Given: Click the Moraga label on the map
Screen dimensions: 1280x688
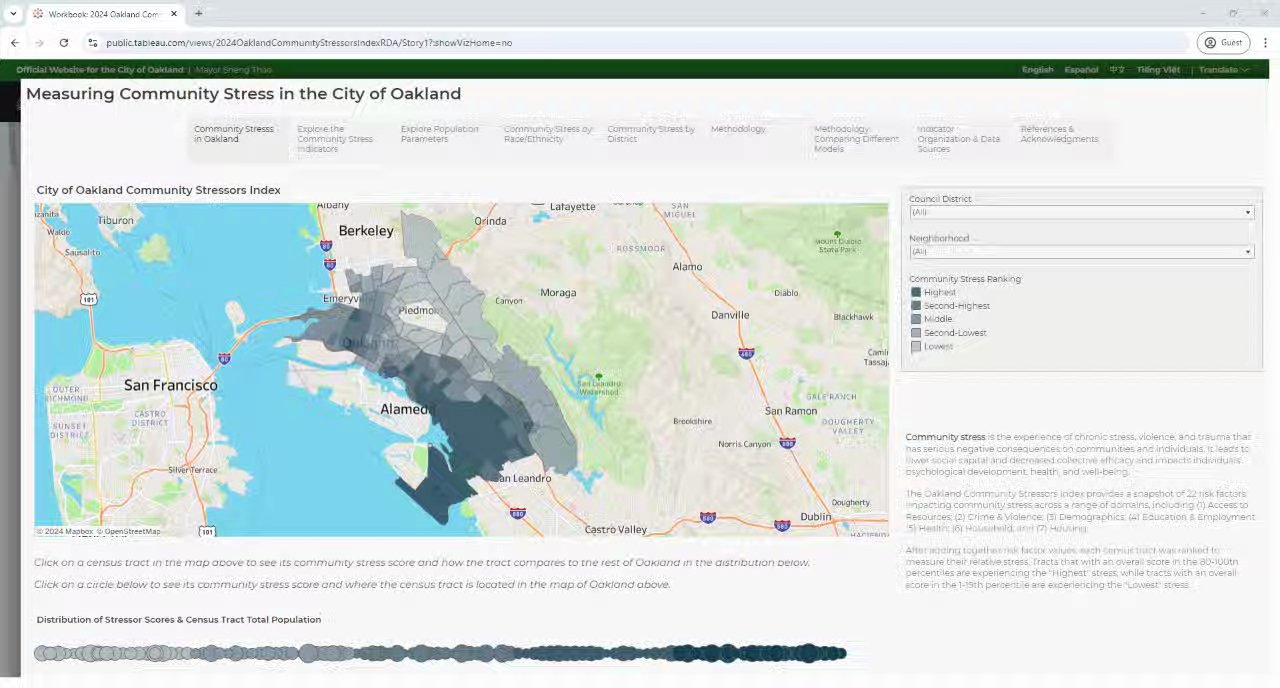Looking at the screenshot, I should (558, 293).
